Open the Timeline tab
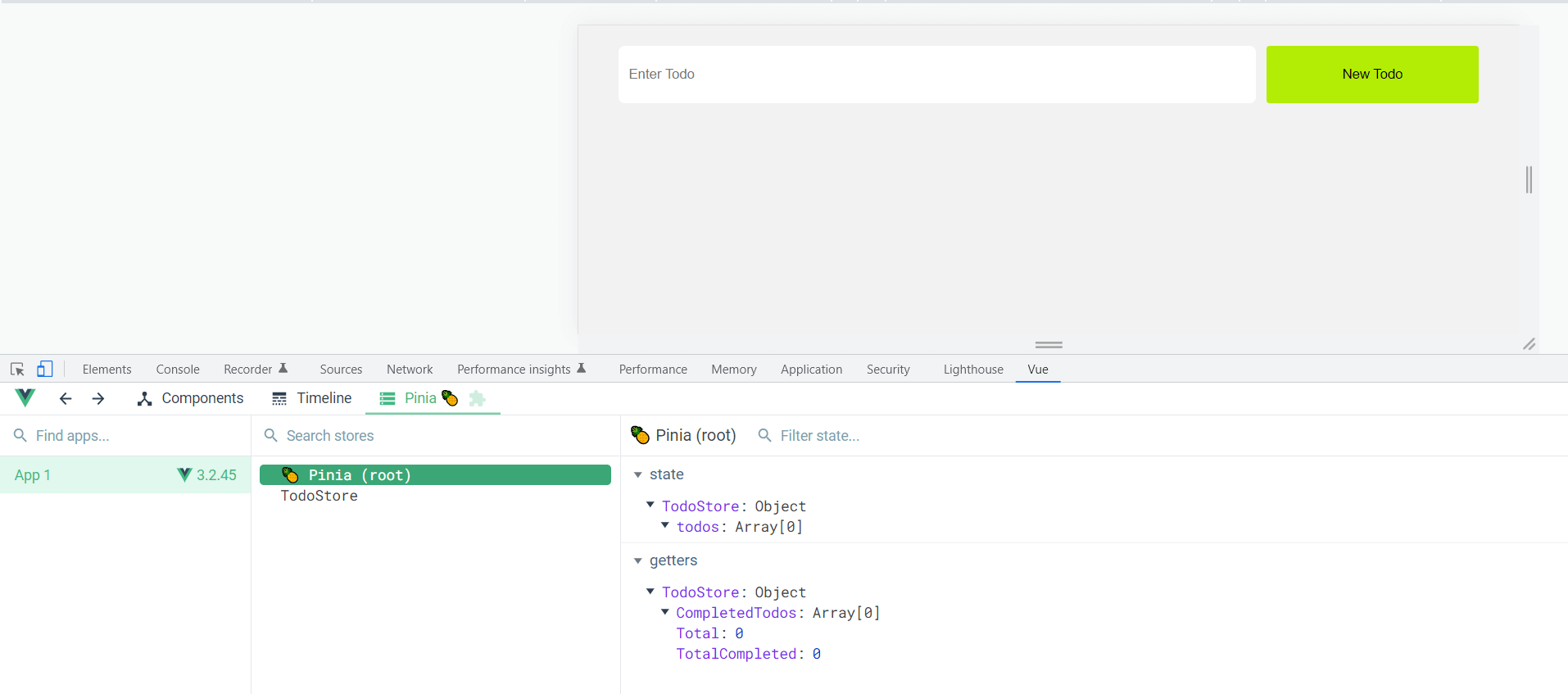Screen dimensions: 1568x694 point(312,398)
